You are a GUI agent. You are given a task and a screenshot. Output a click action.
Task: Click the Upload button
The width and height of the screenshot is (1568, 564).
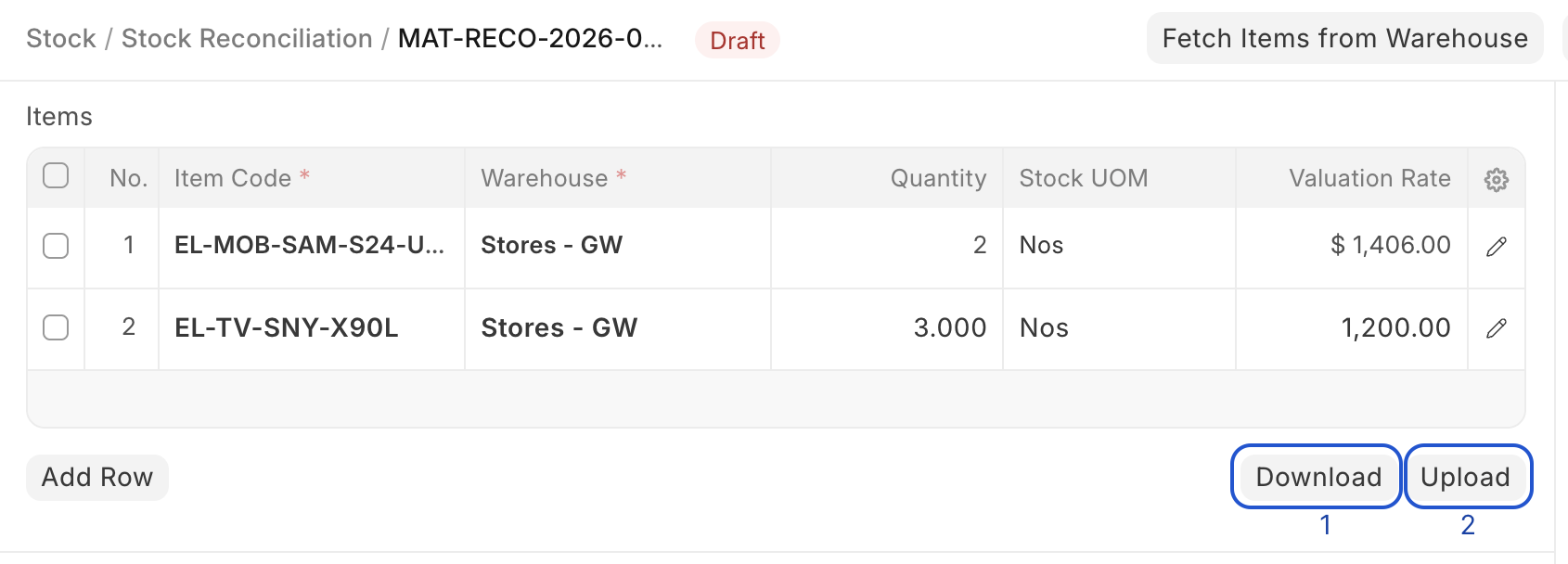pos(1465,477)
